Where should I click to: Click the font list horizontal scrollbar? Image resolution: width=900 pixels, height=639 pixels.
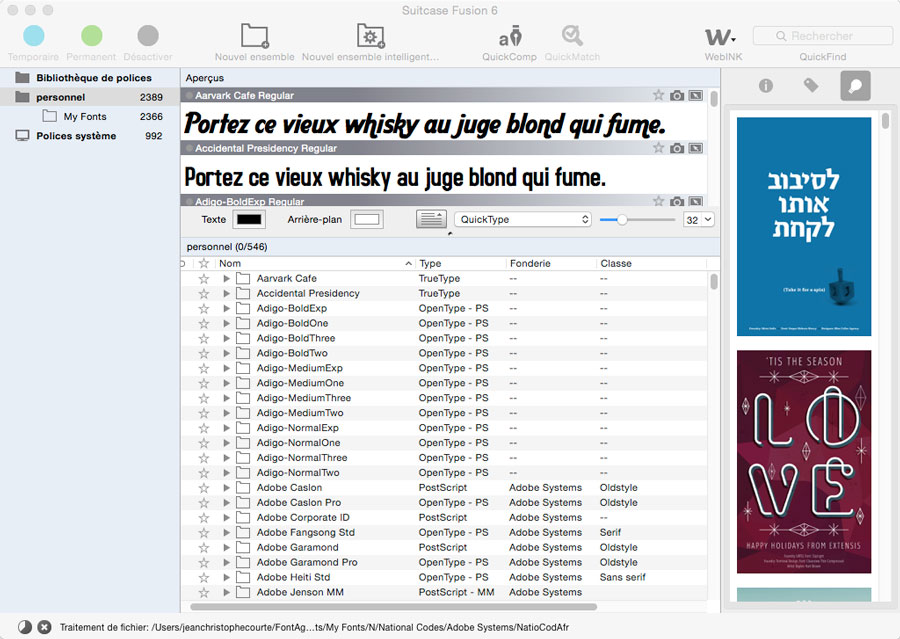[x=393, y=606]
